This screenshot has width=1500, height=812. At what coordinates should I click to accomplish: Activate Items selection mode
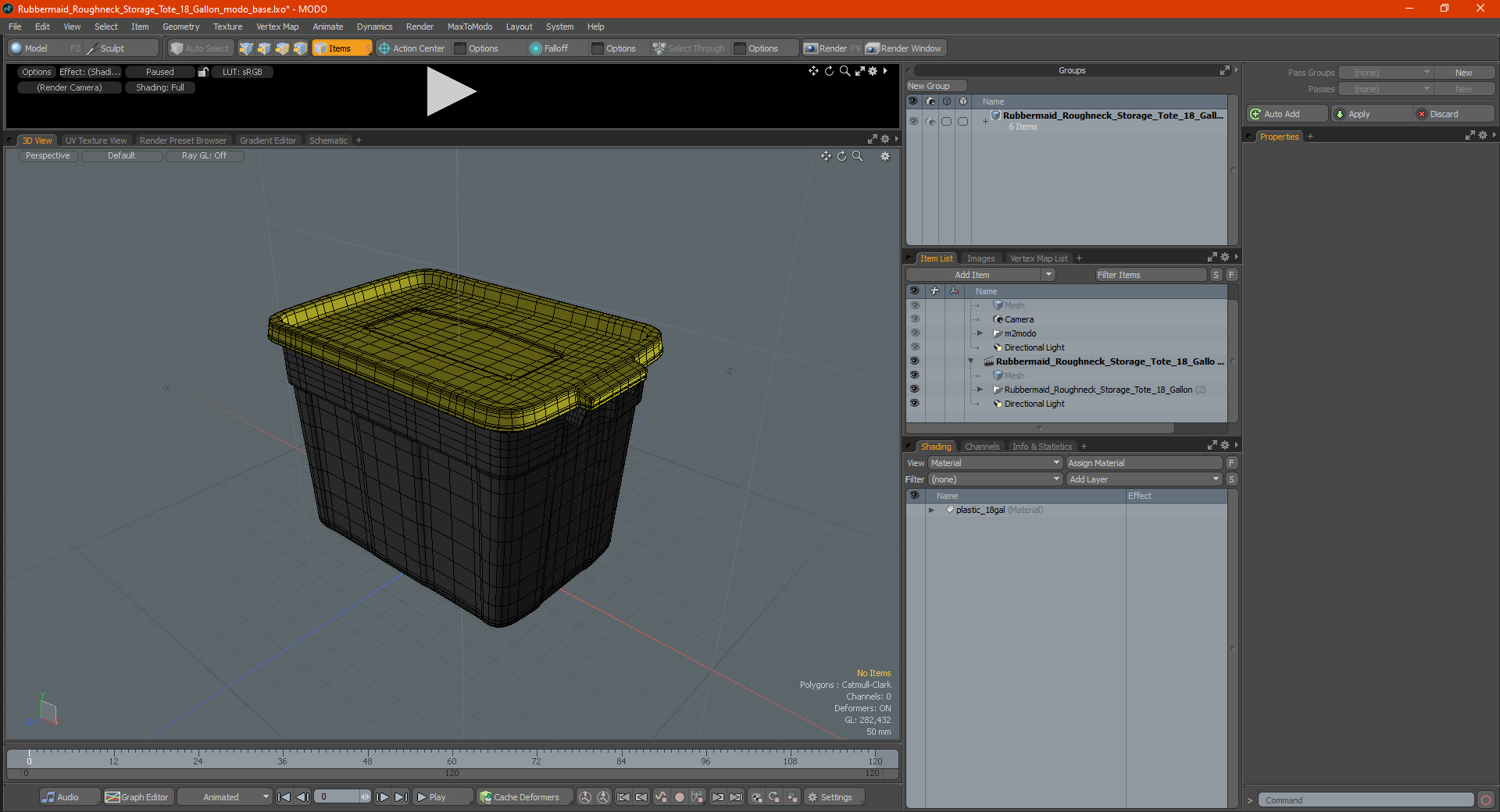341,48
